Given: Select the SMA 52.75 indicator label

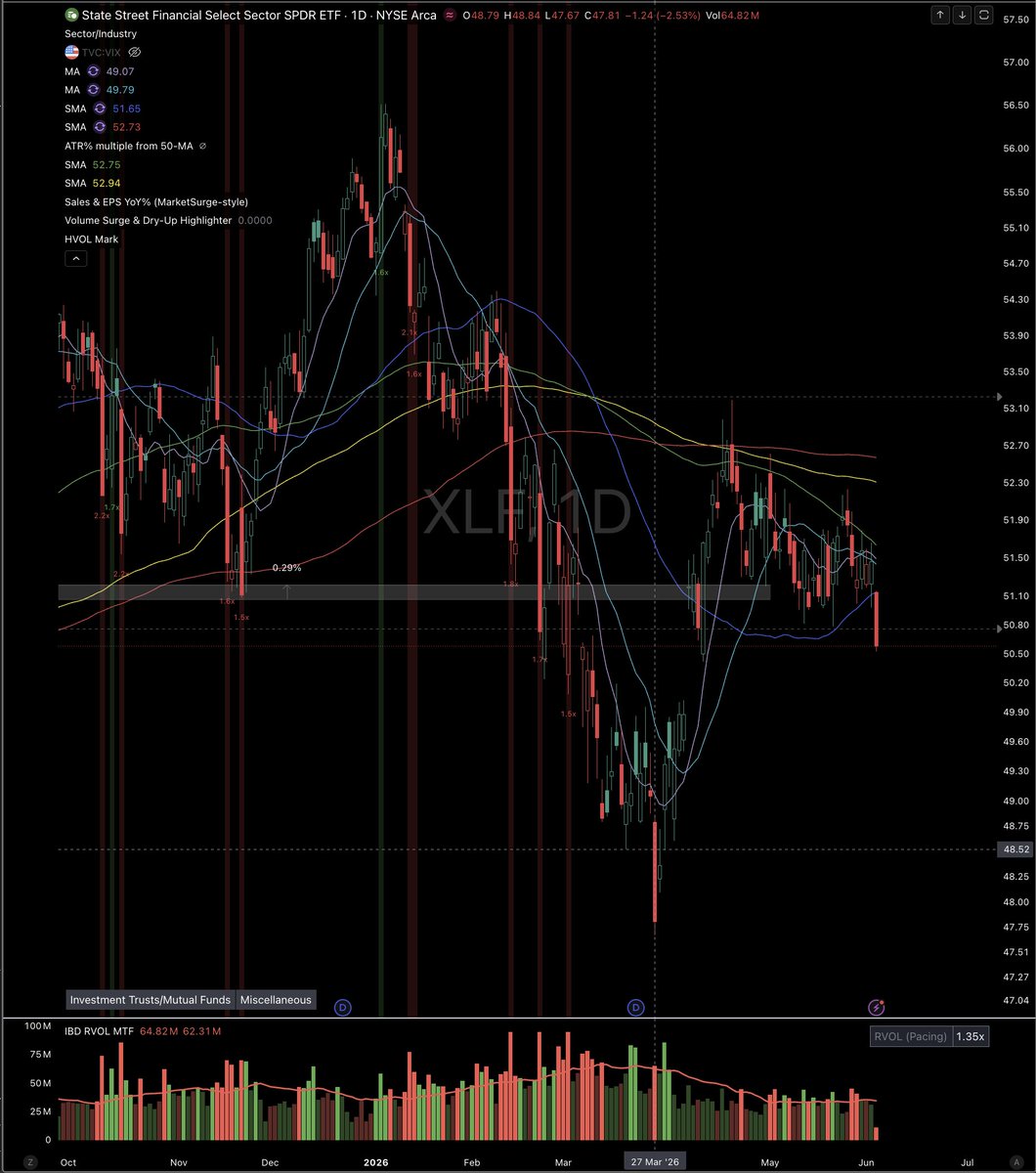Looking at the screenshot, I should click(x=92, y=164).
